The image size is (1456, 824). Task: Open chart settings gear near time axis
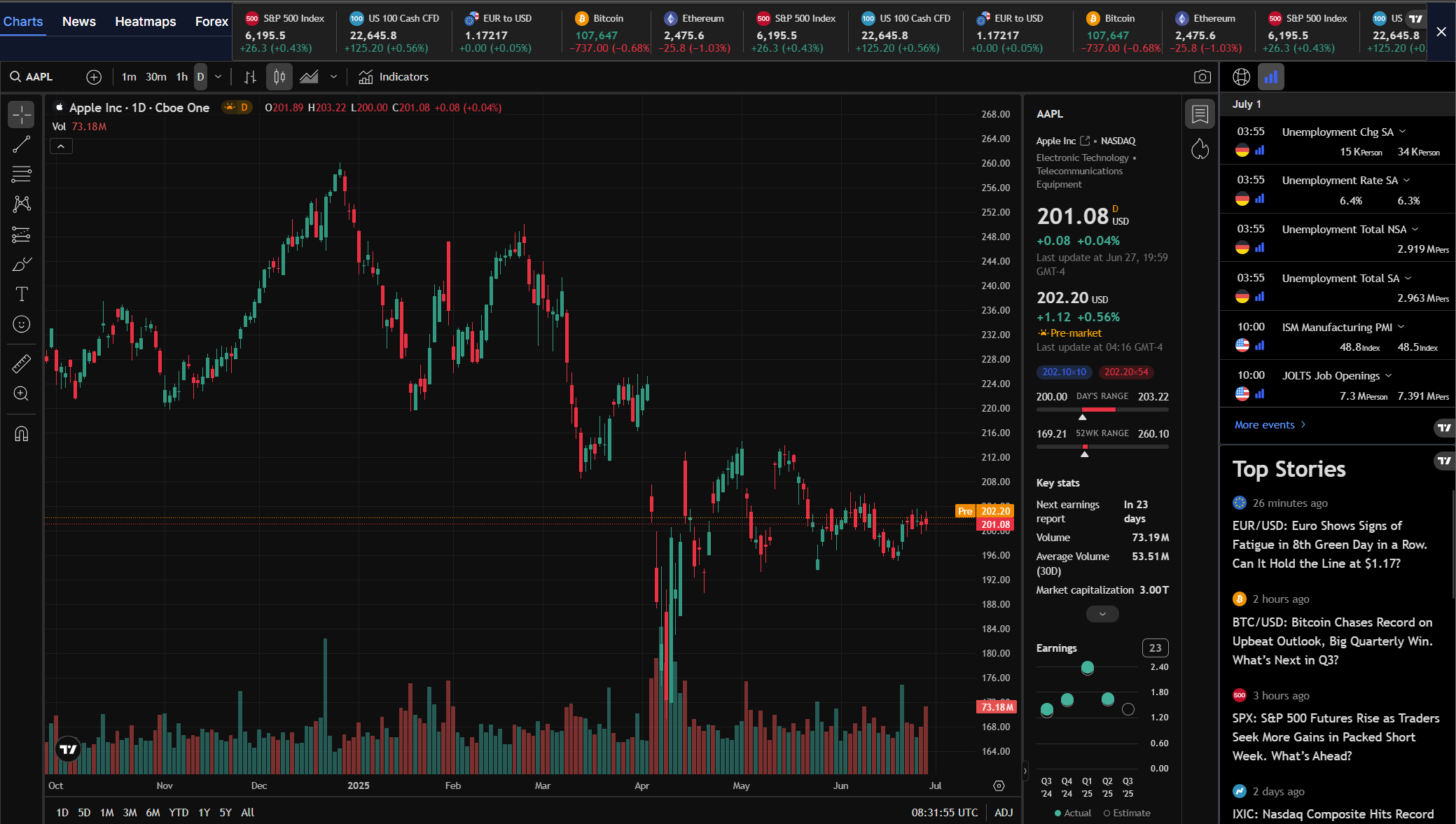click(999, 785)
